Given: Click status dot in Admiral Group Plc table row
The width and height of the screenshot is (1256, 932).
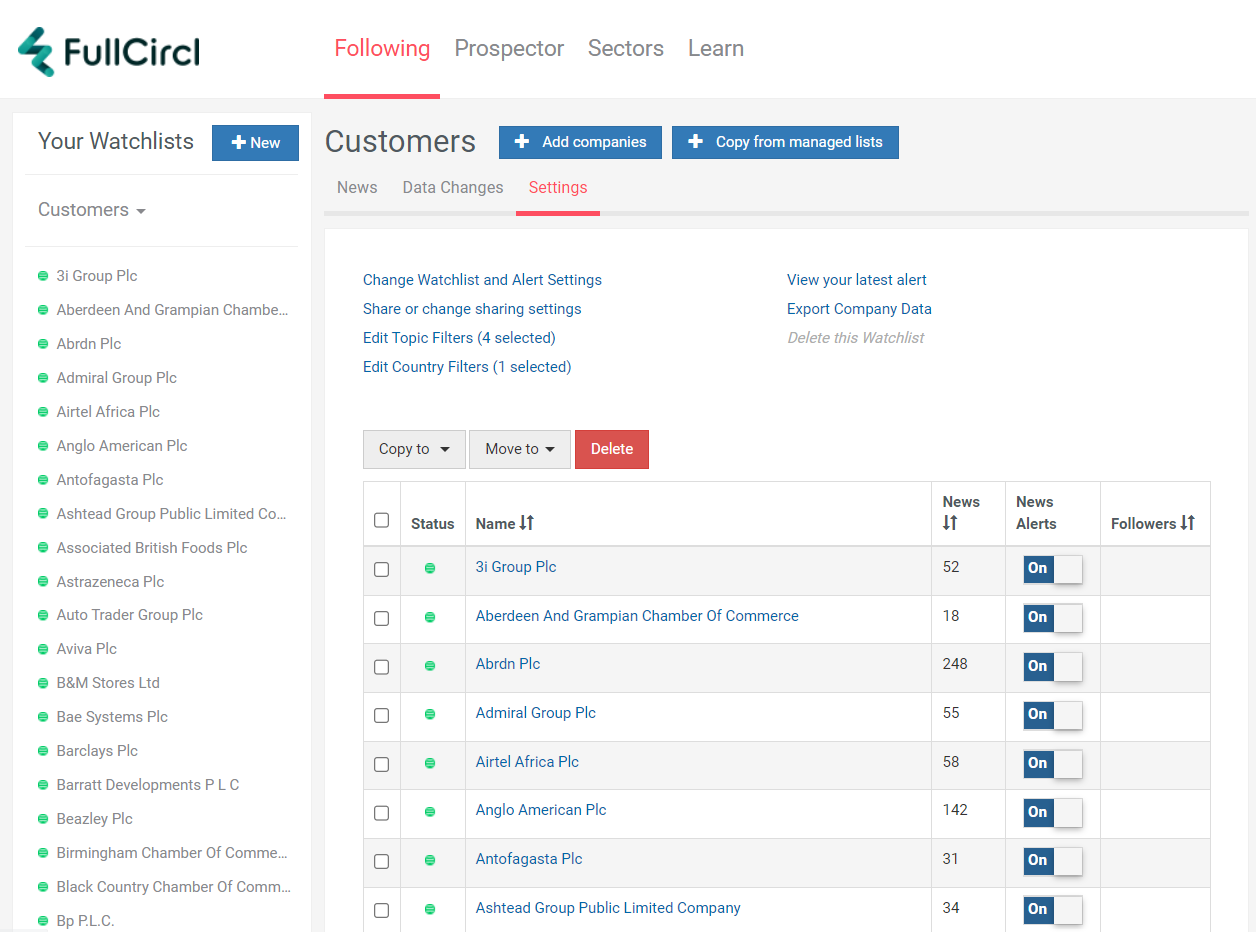Looking at the screenshot, I should click(x=430, y=714).
